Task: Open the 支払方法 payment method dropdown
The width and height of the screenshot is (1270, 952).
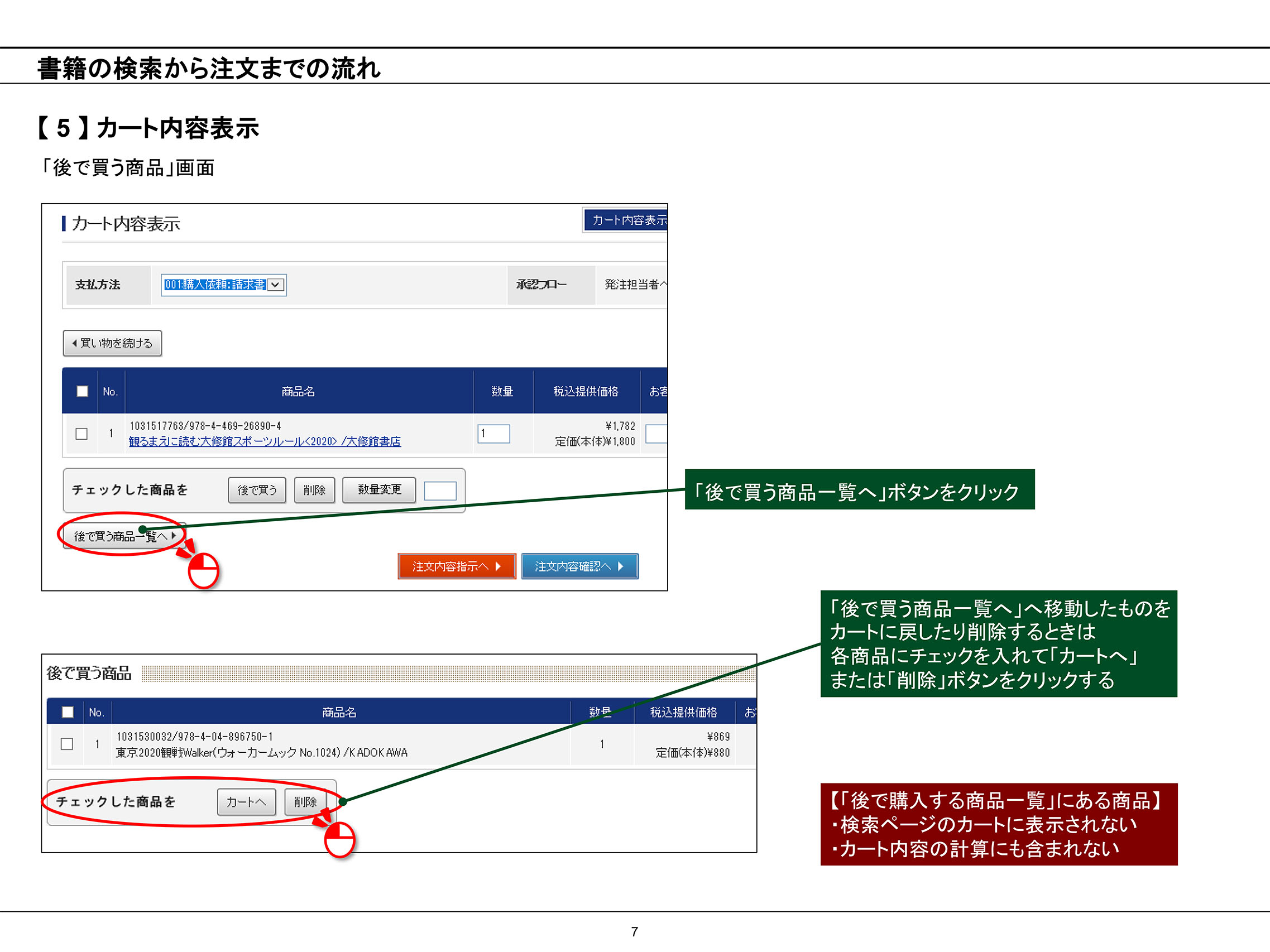Action: [x=276, y=285]
